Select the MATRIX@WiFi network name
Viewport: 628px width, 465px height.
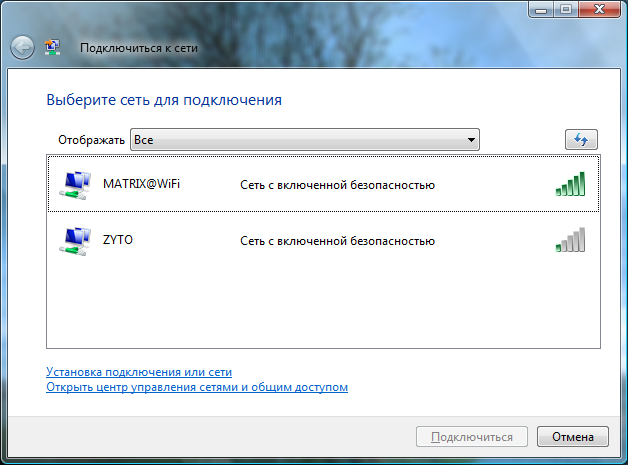pos(141,184)
